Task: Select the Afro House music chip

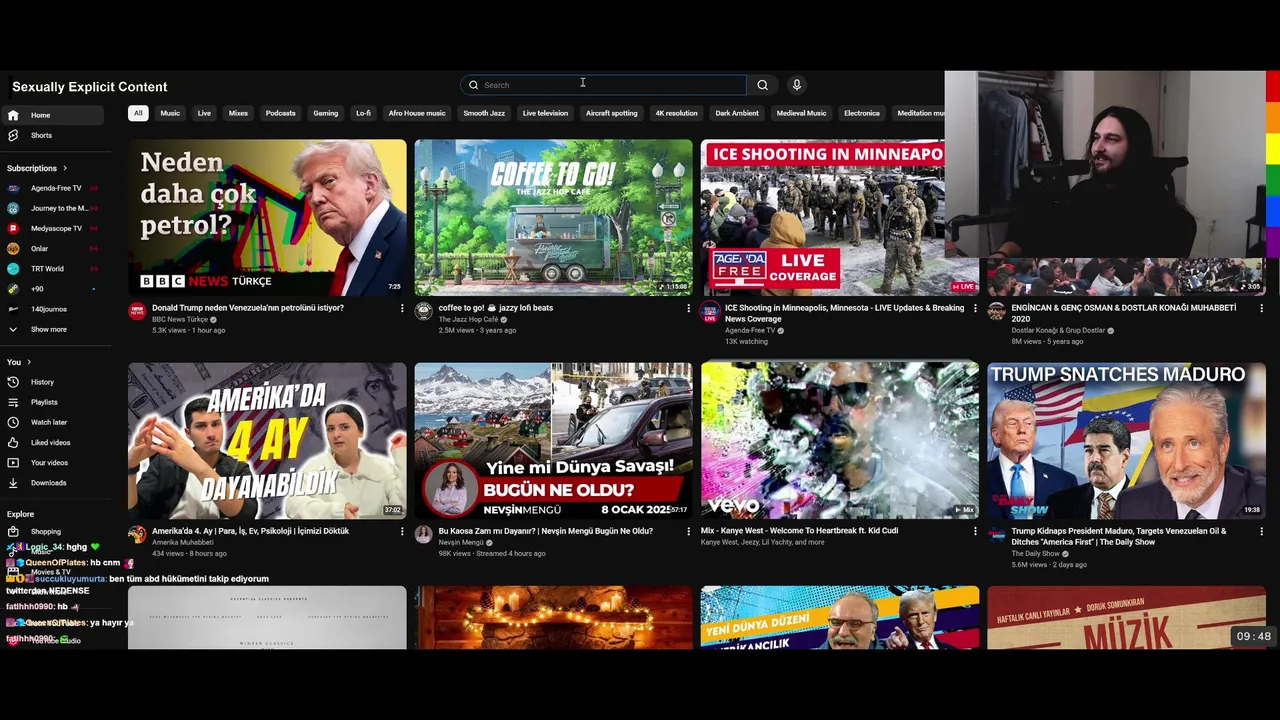Action: pyautogui.click(x=417, y=113)
